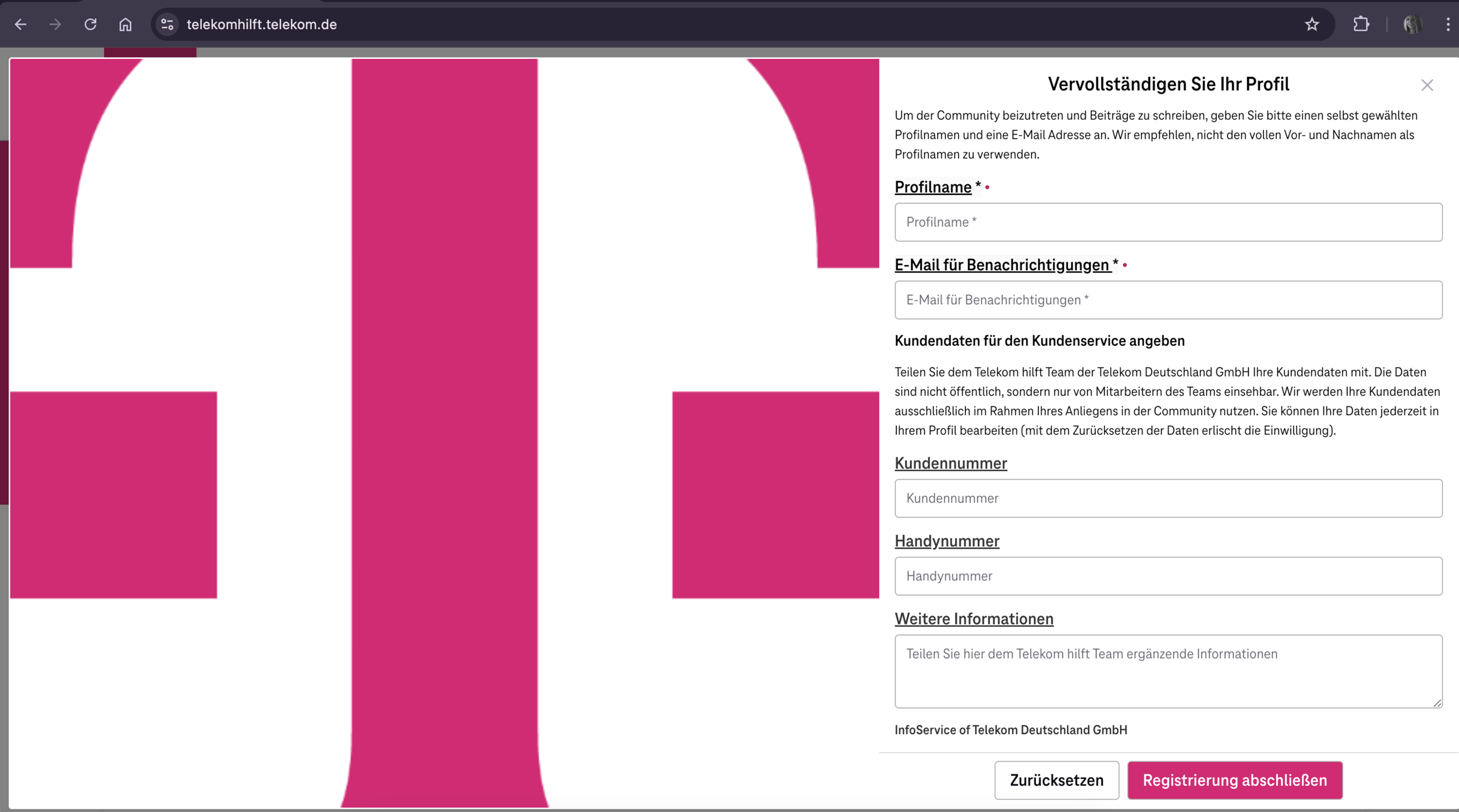Open the browser extensions menu
This screenshot has height=812, width=1459.
point(1362,24)
